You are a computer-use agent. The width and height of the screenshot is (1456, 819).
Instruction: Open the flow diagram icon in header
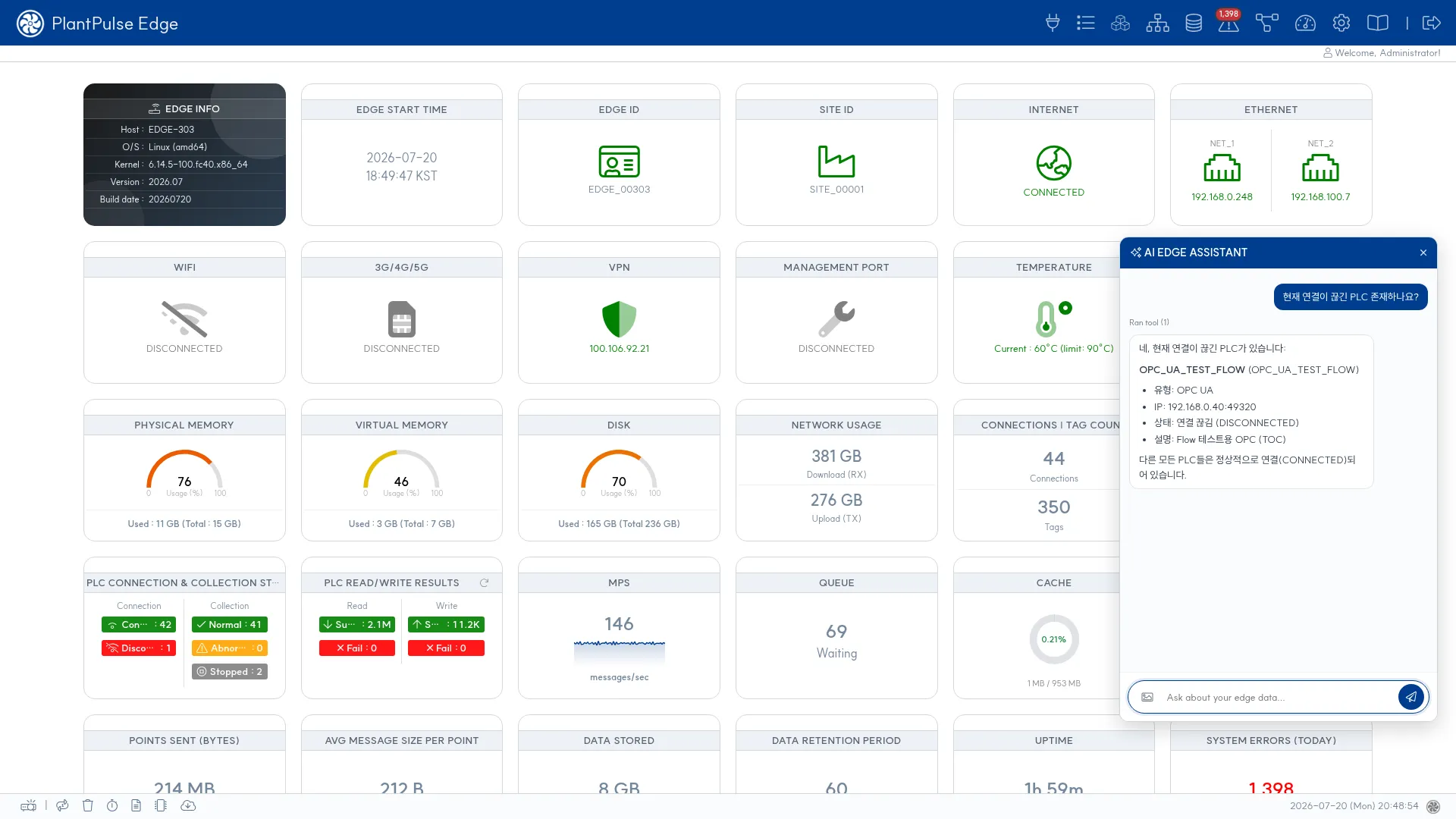click(1266, 23)
